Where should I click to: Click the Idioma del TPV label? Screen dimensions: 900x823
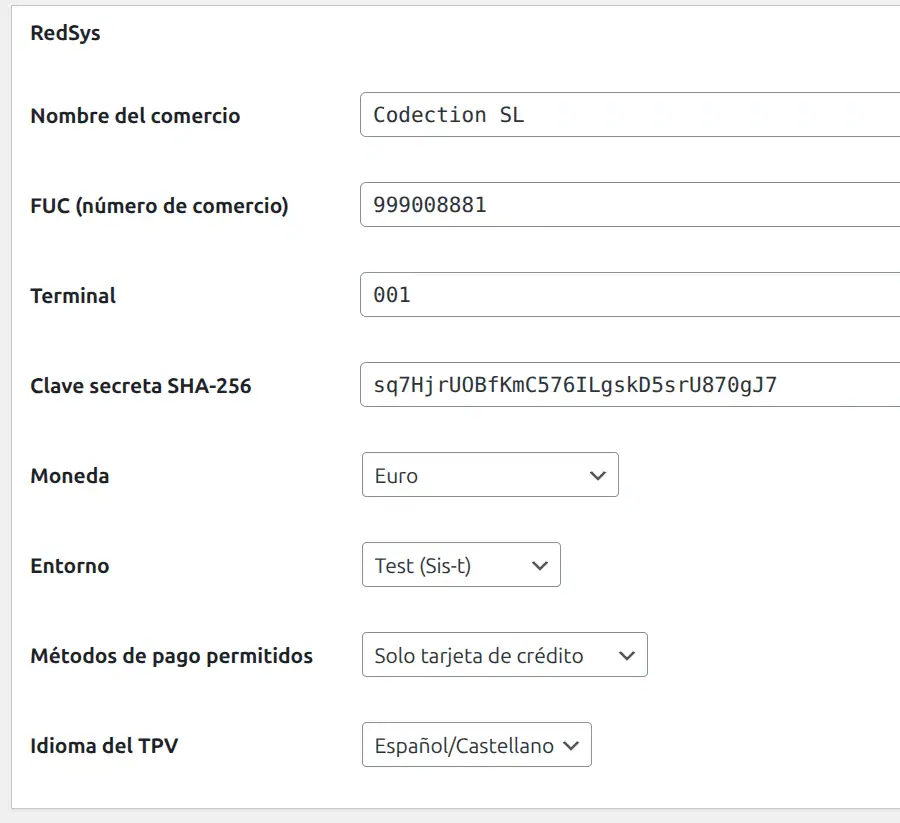[x=104, y=746]
